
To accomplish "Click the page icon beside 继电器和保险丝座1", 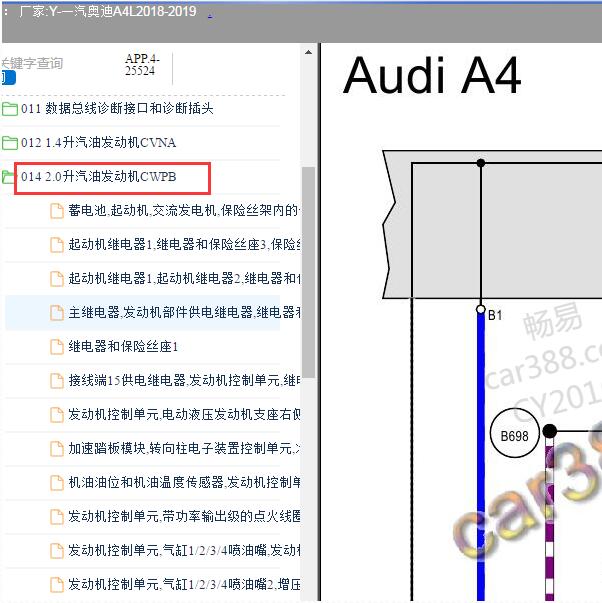I will coord(57,346).
